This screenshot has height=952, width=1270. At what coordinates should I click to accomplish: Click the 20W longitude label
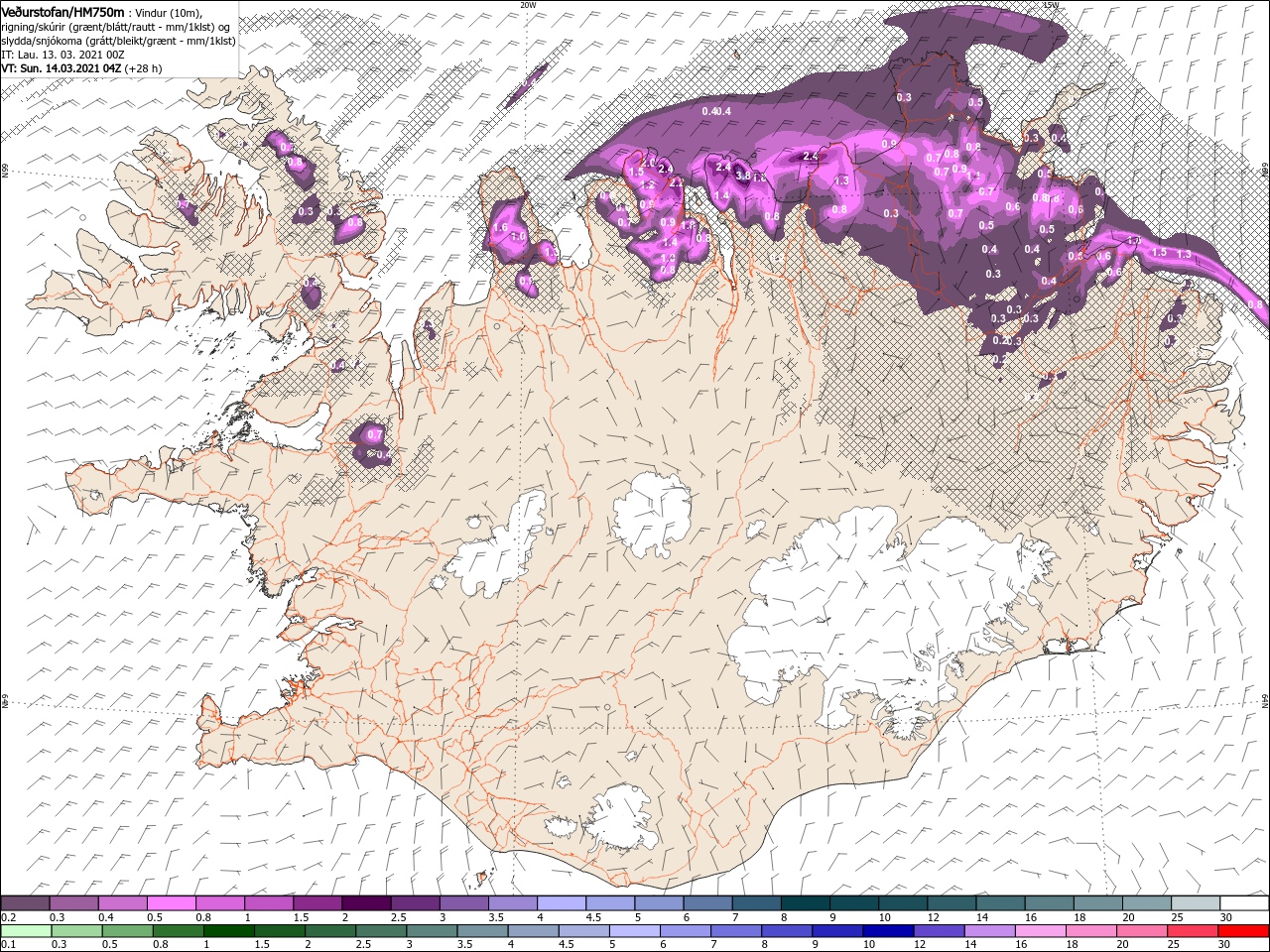(529, 5)
